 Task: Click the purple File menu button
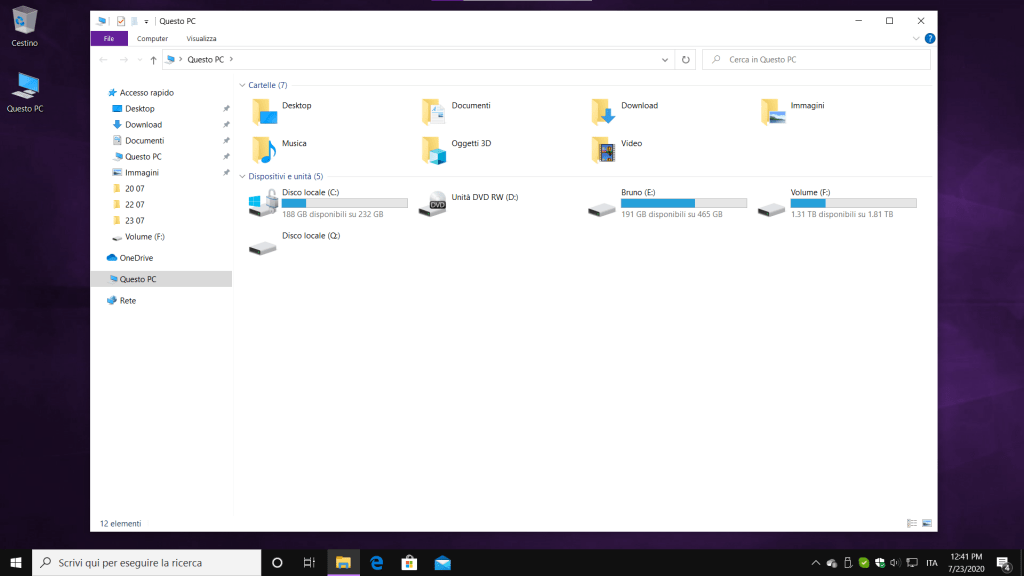(109, 39)
